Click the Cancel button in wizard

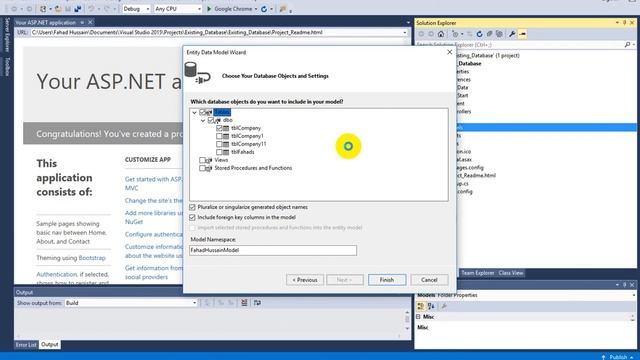pos(429,280)
